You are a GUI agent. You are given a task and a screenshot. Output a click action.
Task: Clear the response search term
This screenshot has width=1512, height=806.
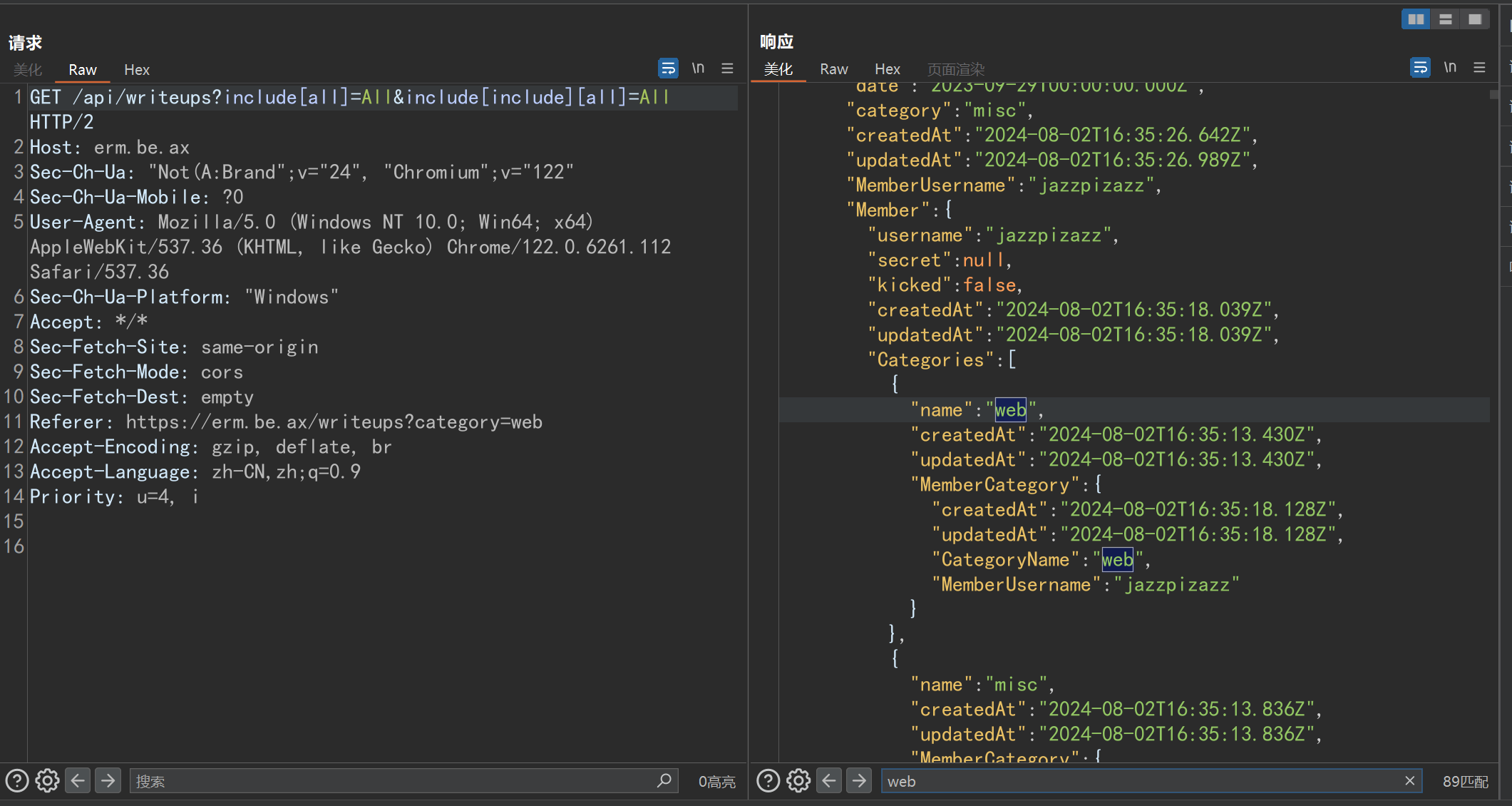(x=1410, y=781)
